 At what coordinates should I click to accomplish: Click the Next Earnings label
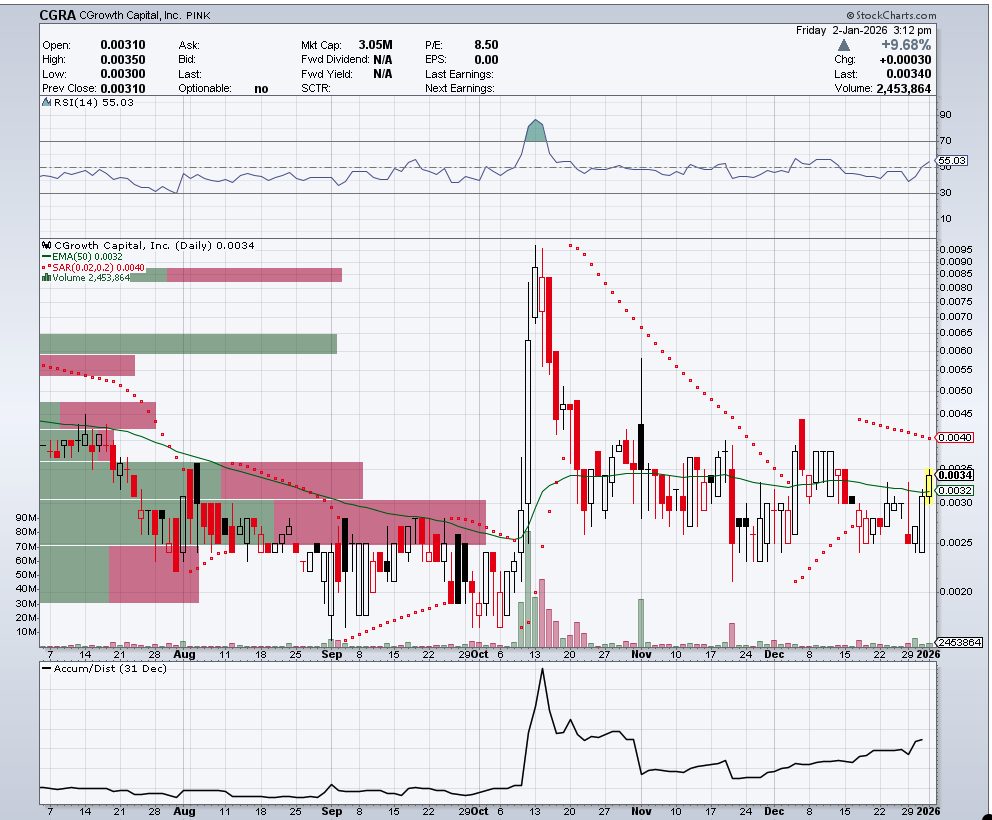(460, 89)
